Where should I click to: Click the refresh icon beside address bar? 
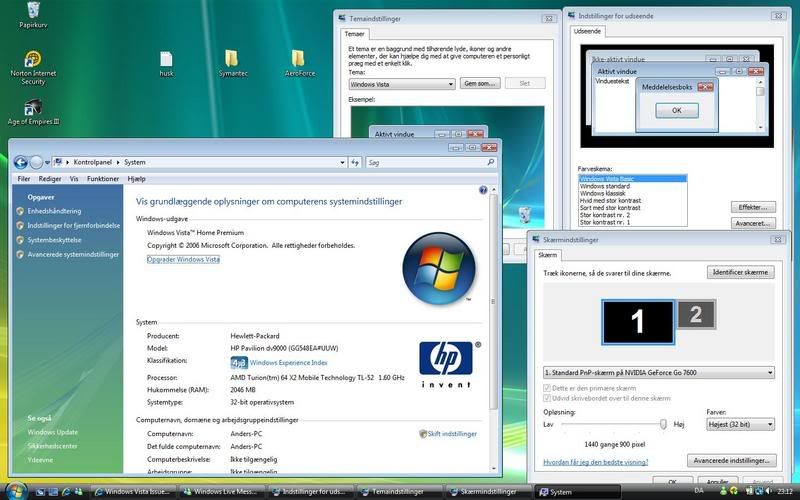point(355,162)
